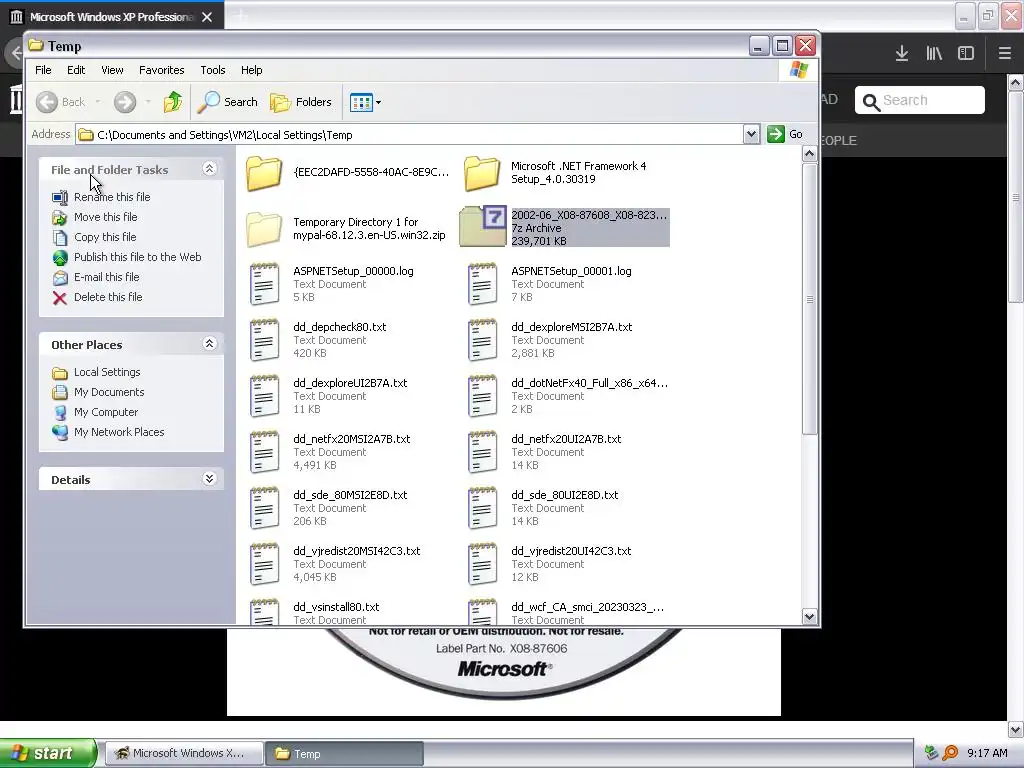Click Move this file

[105, 217]
